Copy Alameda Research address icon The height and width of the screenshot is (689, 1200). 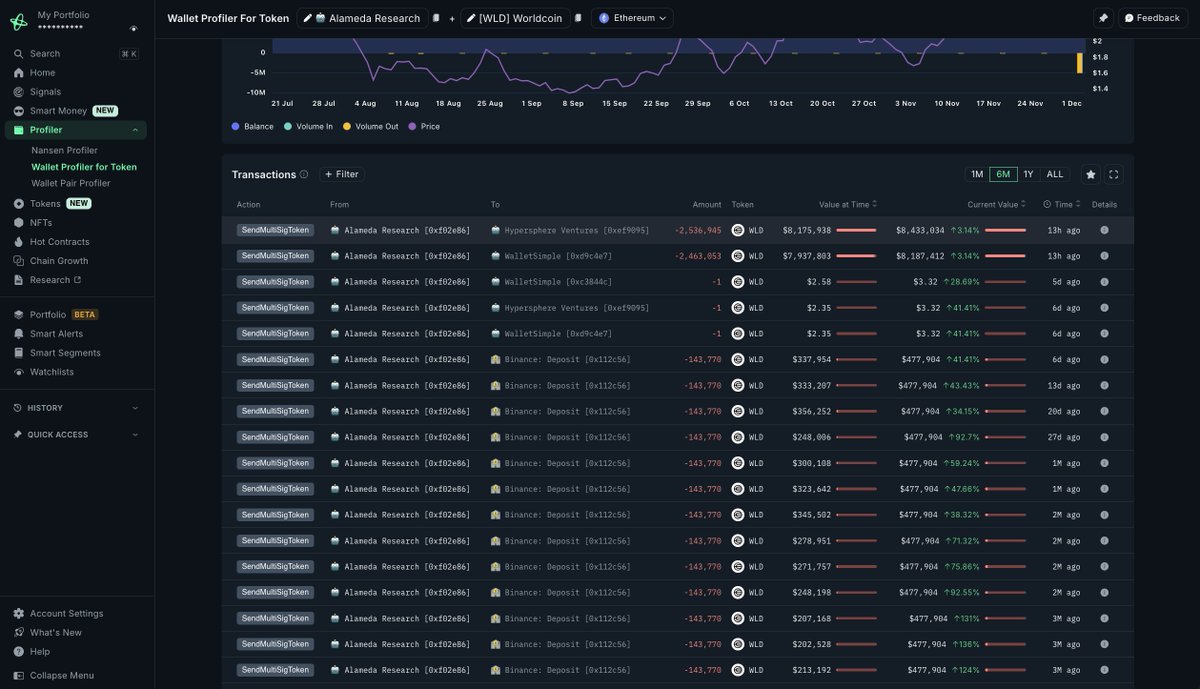click(436, 18)
